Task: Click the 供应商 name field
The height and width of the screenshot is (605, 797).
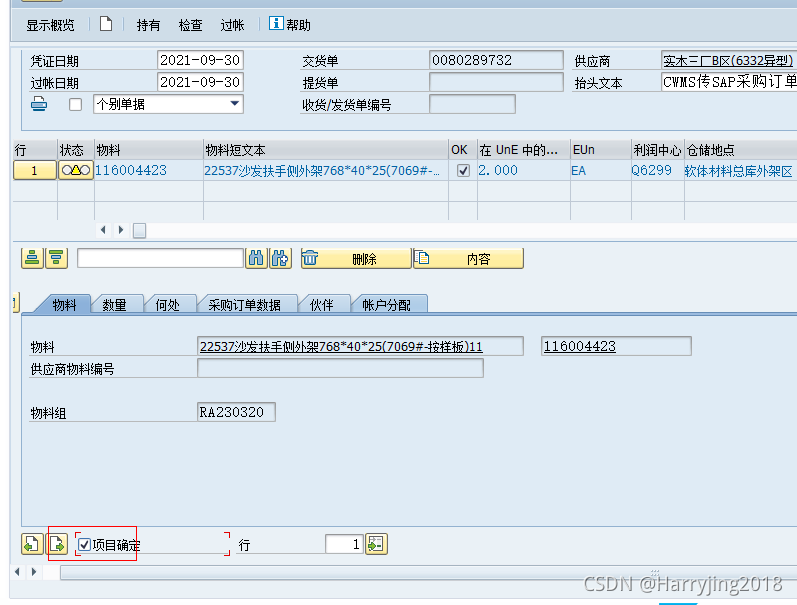Action: [x=729, y=60]
